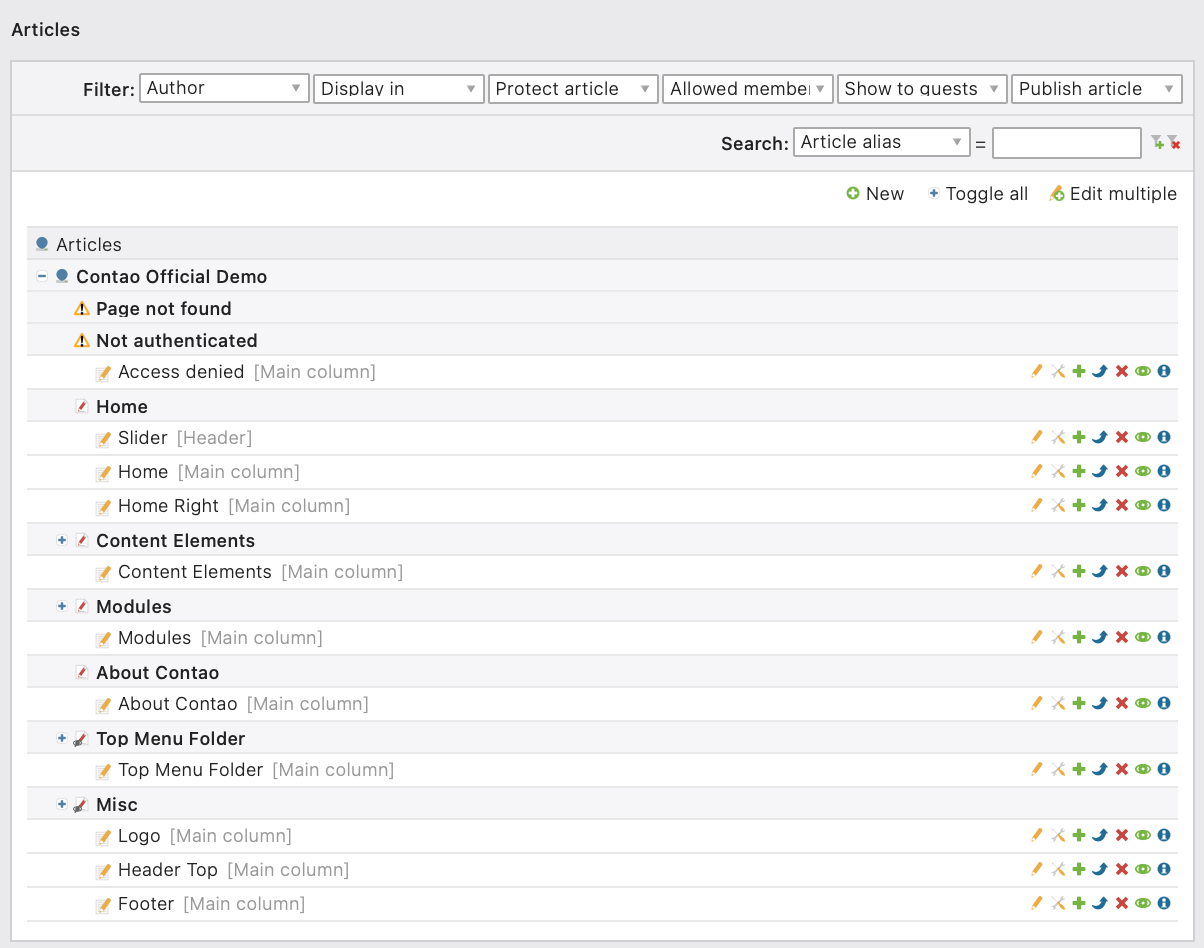This screenshot has height=948, width=1204.
Task: Open article settings for Slider
Action: coord(1058,438)
